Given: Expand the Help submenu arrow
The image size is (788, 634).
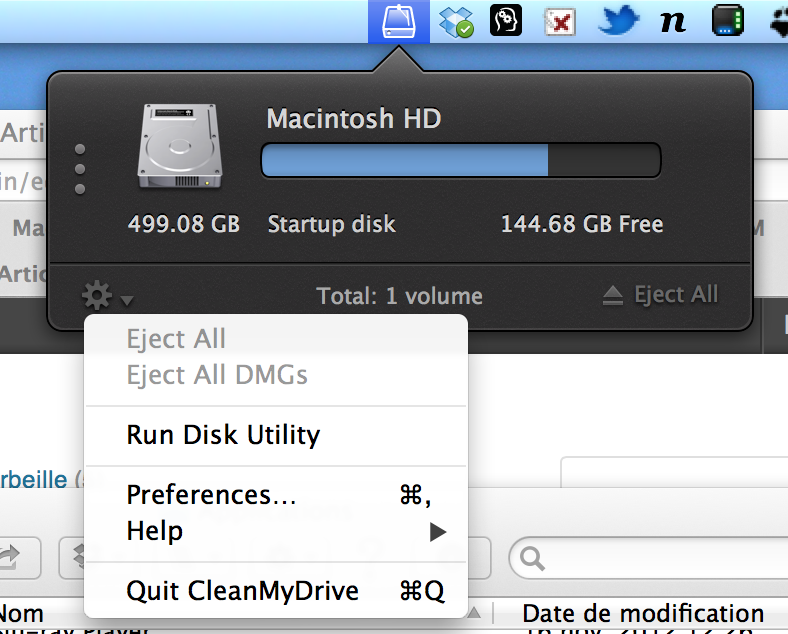Looking at the screenshot, I should pos(437,532).
